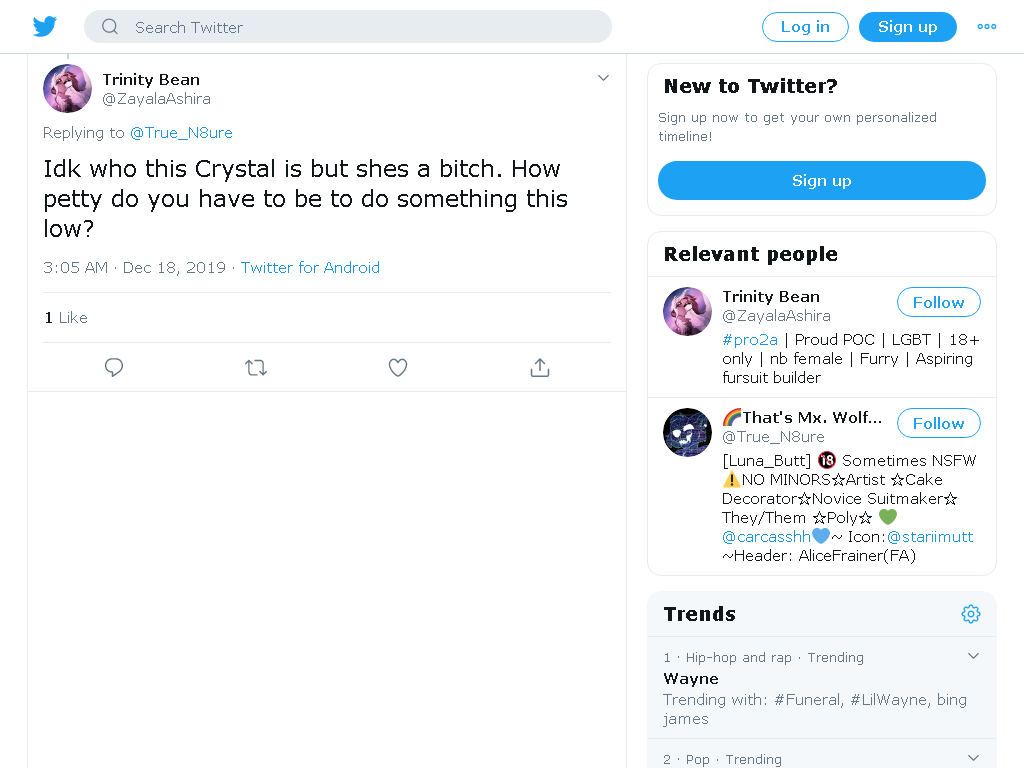
Task: Open the #pro2a hashtag link
Action: [x=750, y=340]
